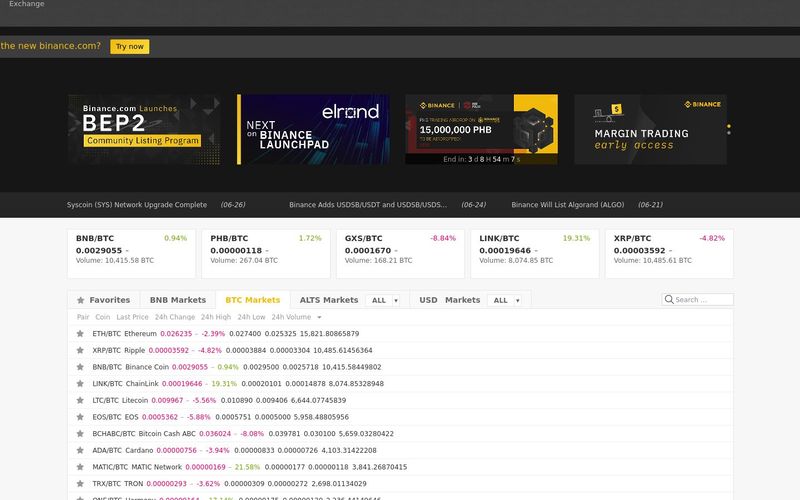Screen dimensions: 800x500
Task: Open the GXS/BTC ticker card
Action: pos(400,254)
